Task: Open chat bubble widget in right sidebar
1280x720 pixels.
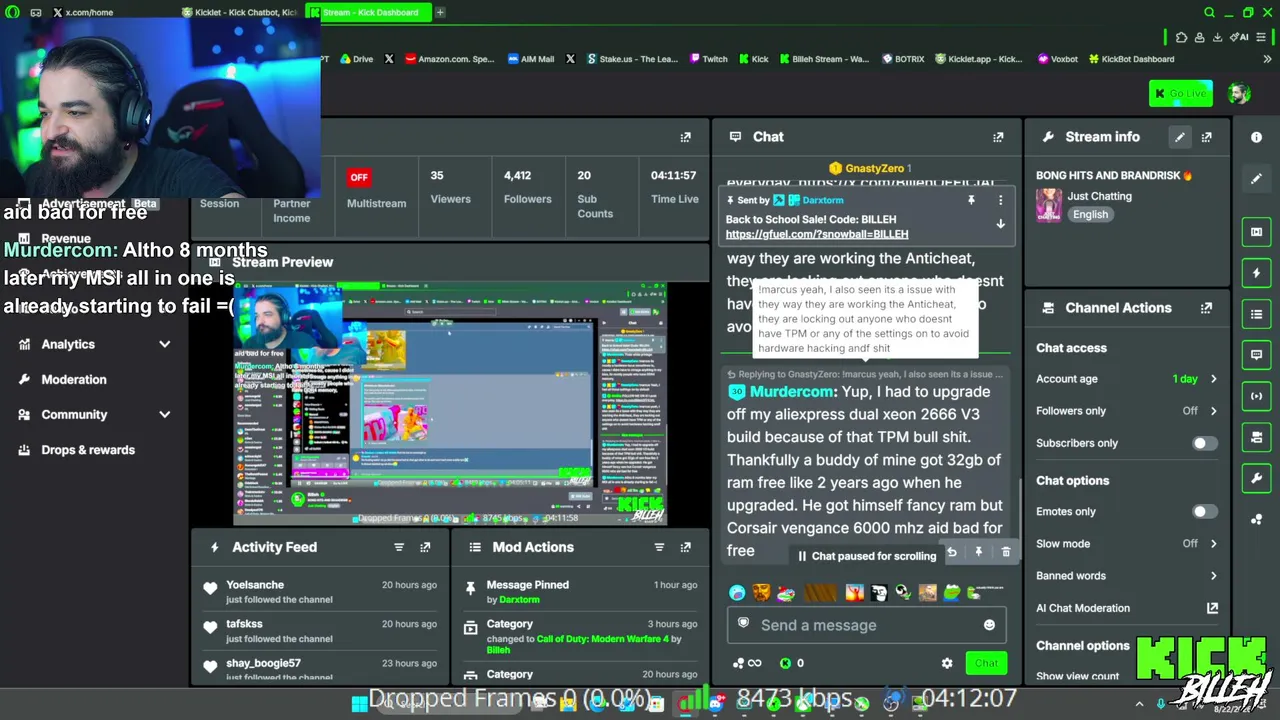Action: (x=1257, y=355)
